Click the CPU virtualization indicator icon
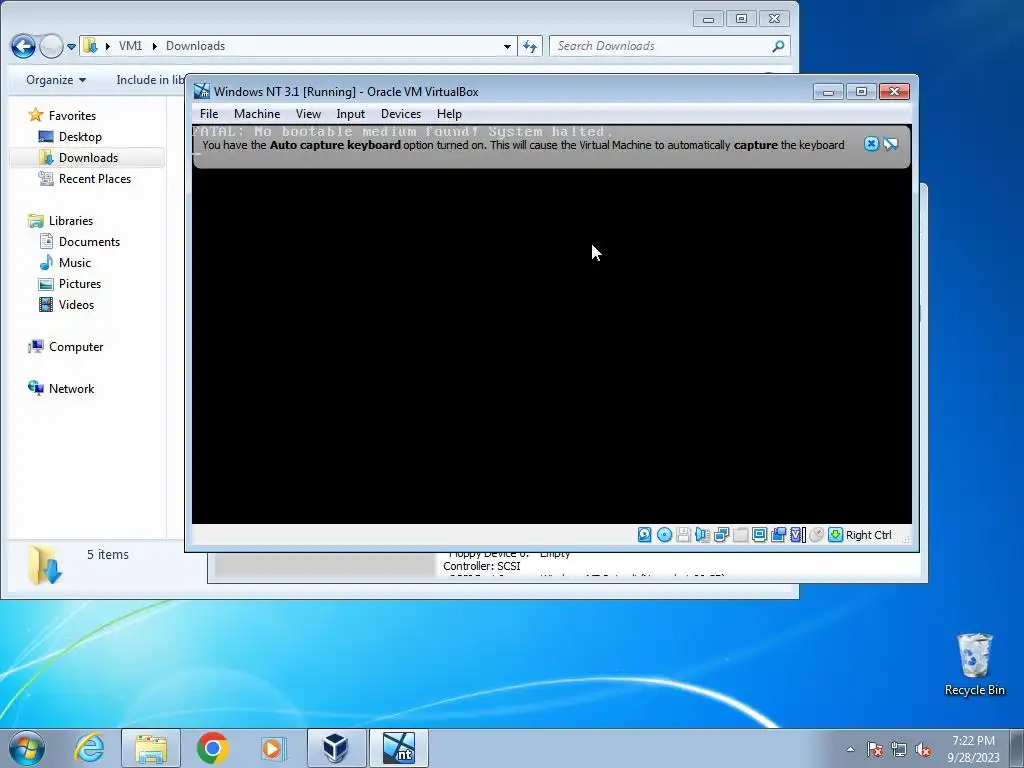This screenshot has width=1024, height=768. (x=797, y=535)
